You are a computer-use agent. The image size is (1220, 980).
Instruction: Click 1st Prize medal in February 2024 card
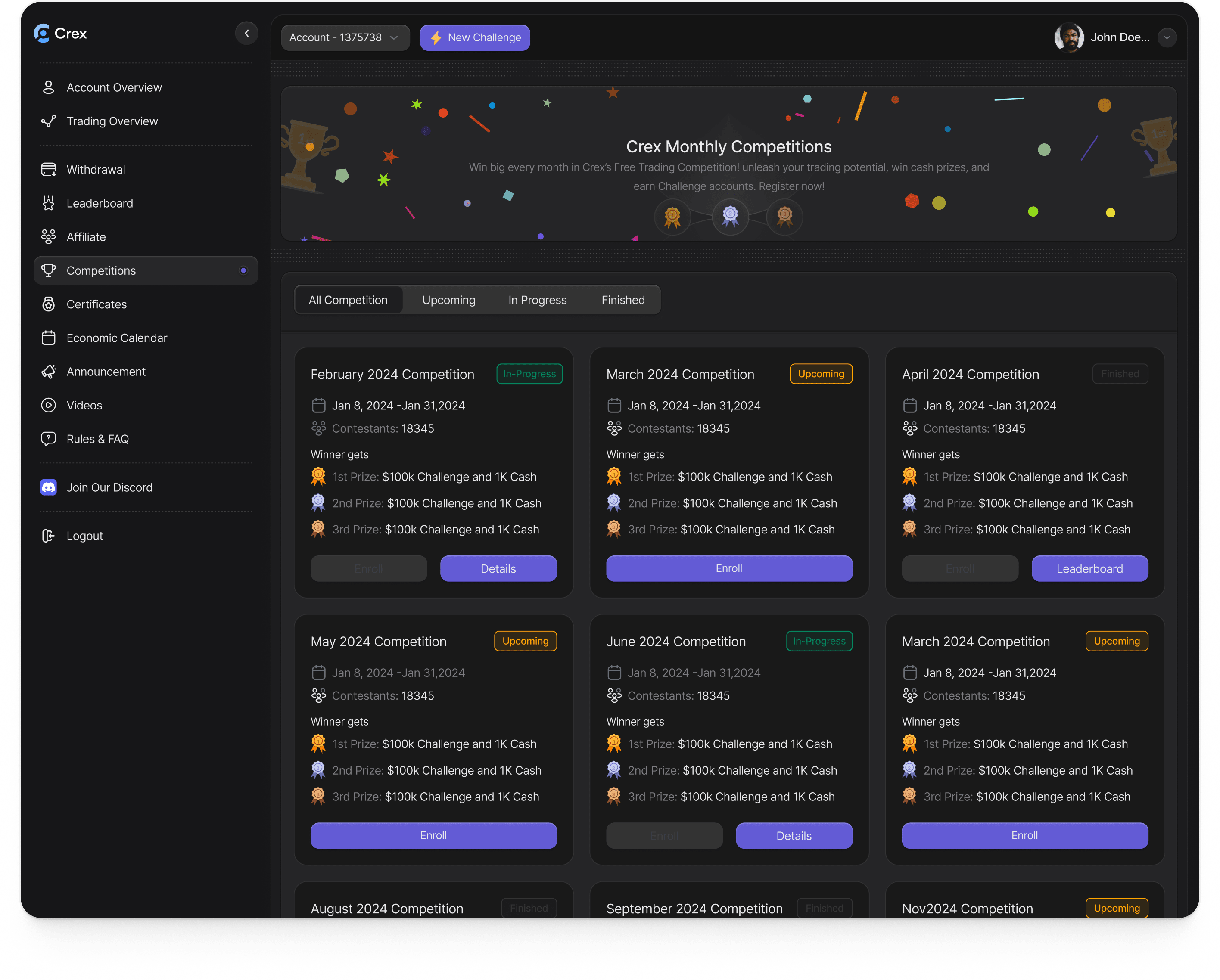pyautogui.click(x=318, y=476)
